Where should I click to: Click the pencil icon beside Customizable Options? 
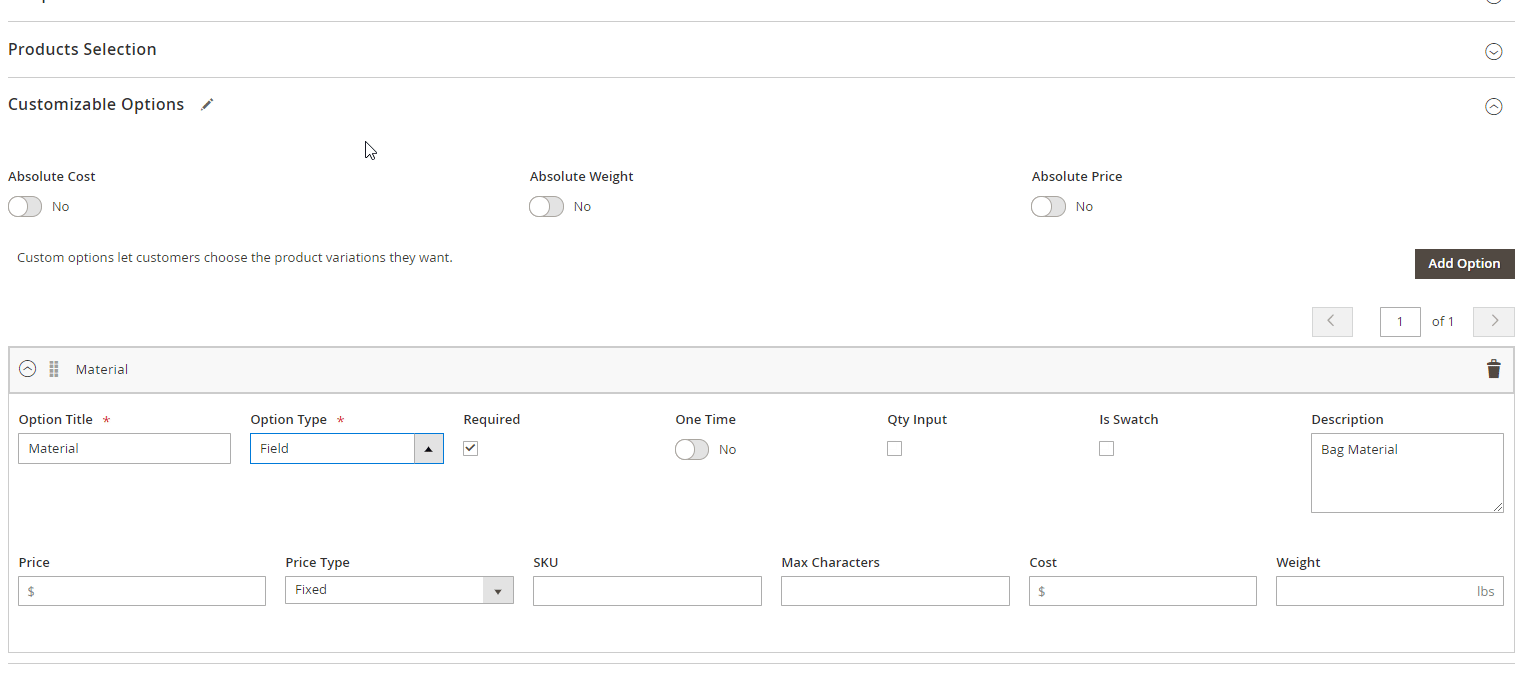[207, 105]
